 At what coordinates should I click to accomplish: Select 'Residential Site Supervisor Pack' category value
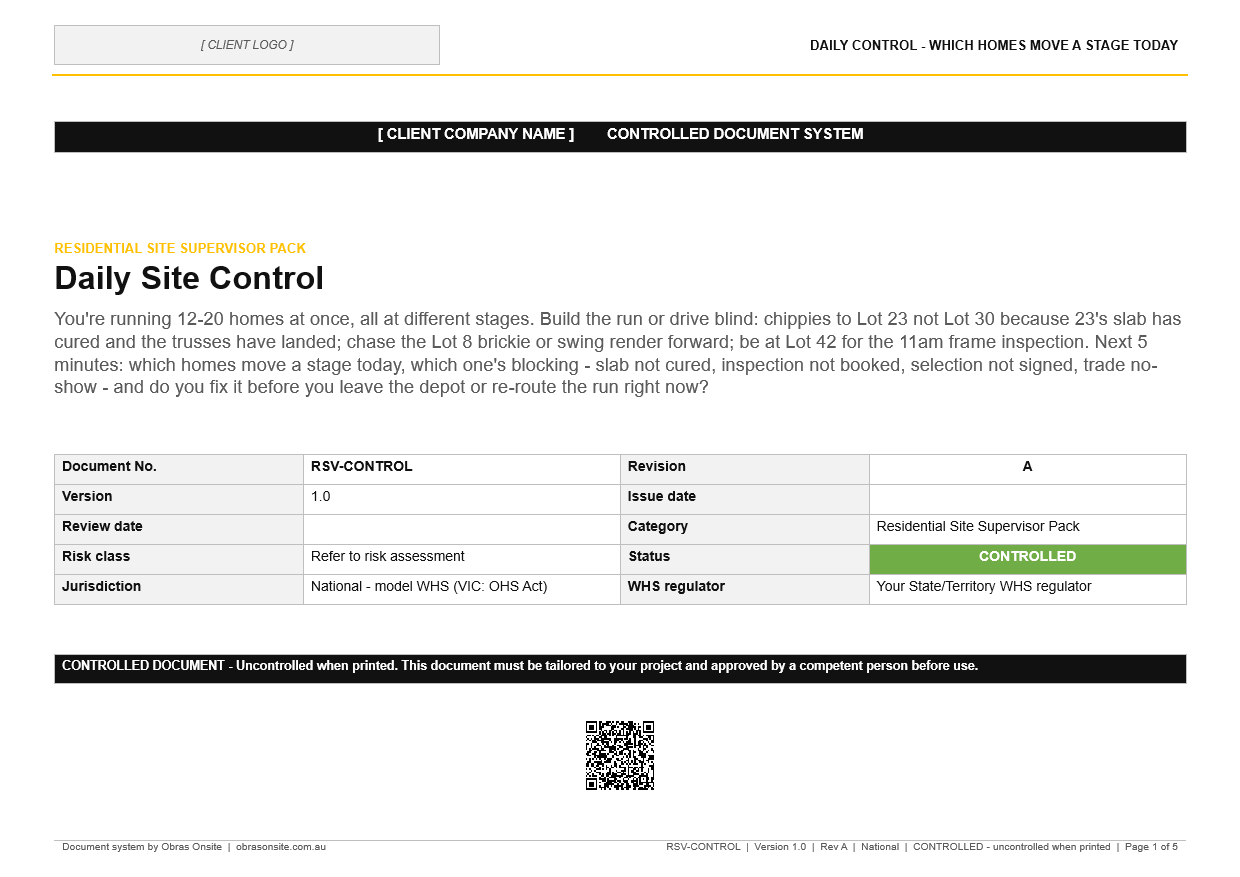point(1027,529)
